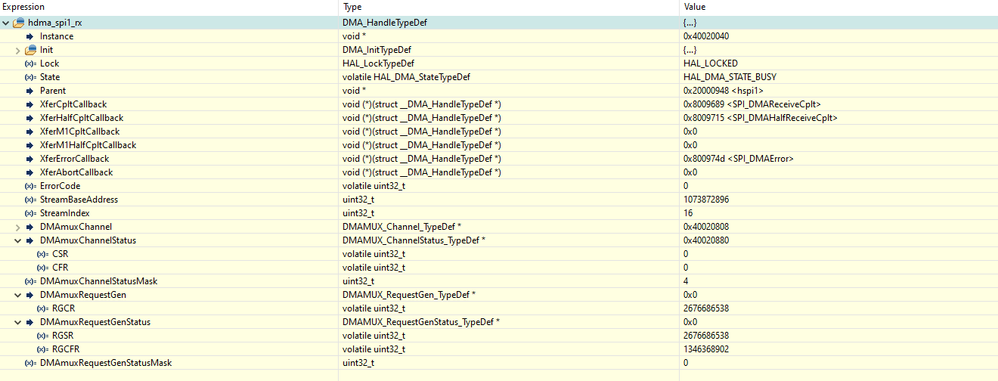The image size is (998, 381).
Task: Expand the Init struct row
Action: pos(18,50)
